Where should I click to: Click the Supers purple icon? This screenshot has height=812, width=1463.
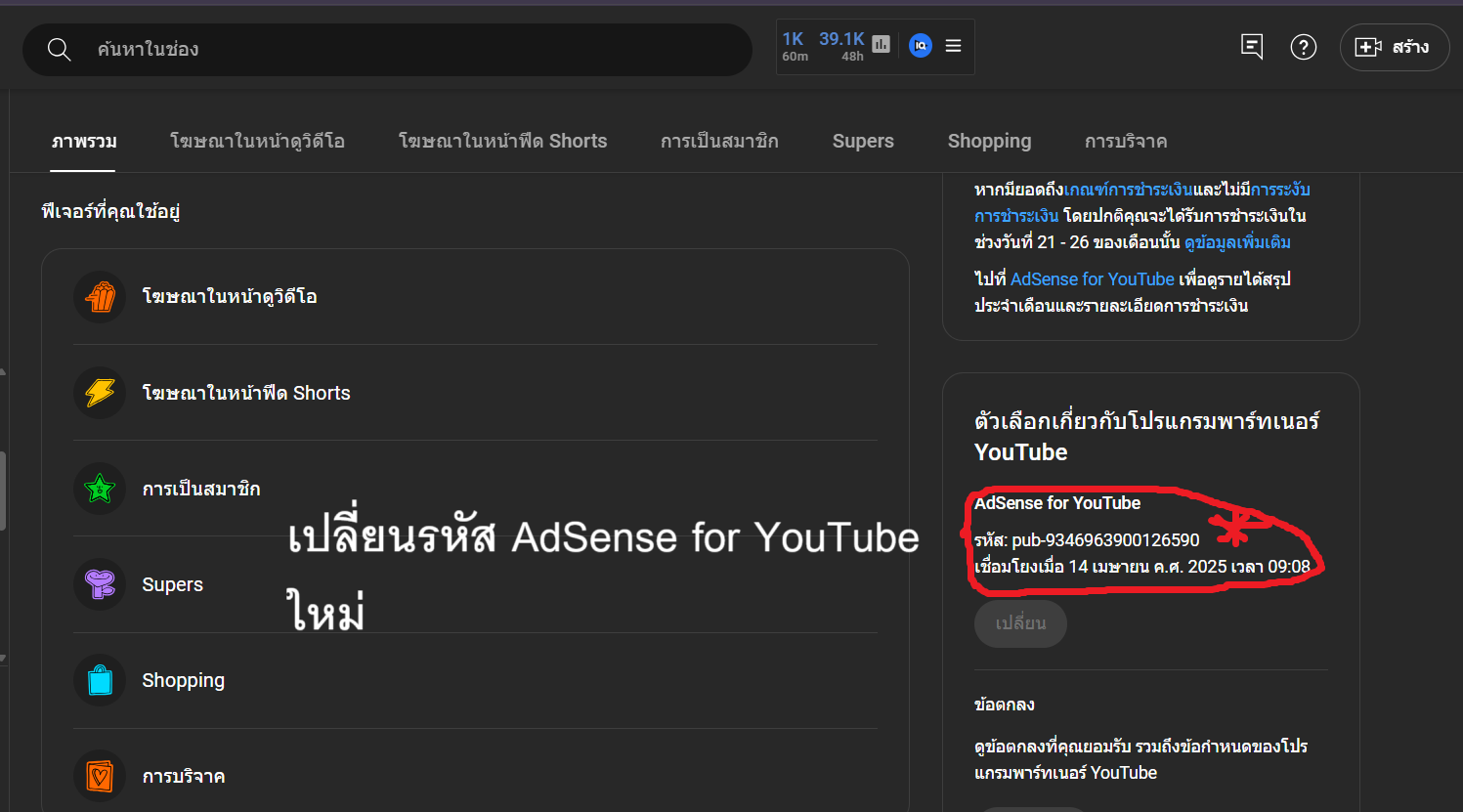click(x=100, y=584)
